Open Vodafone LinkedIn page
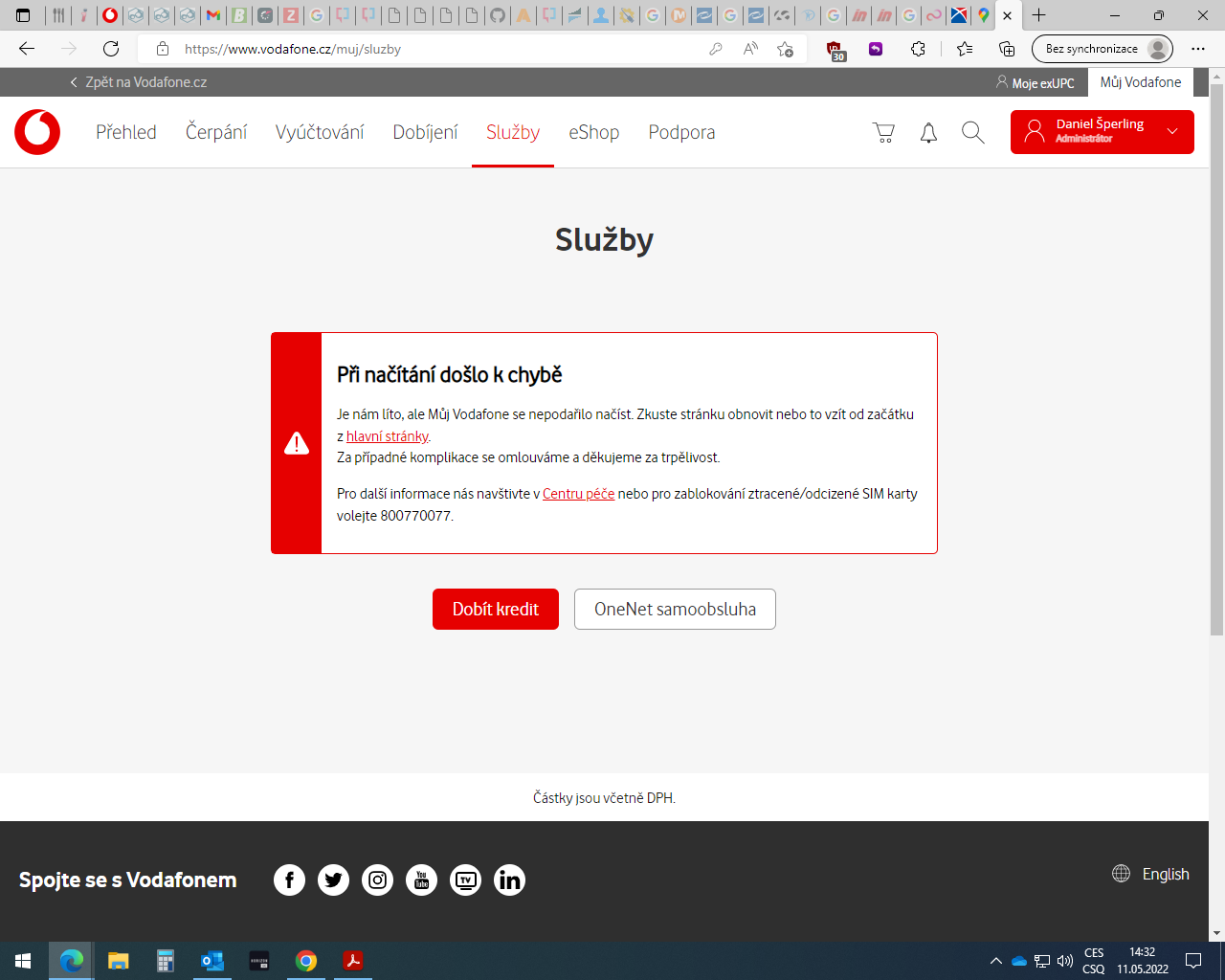This screenshot has width=1225, height=980. 509,880
